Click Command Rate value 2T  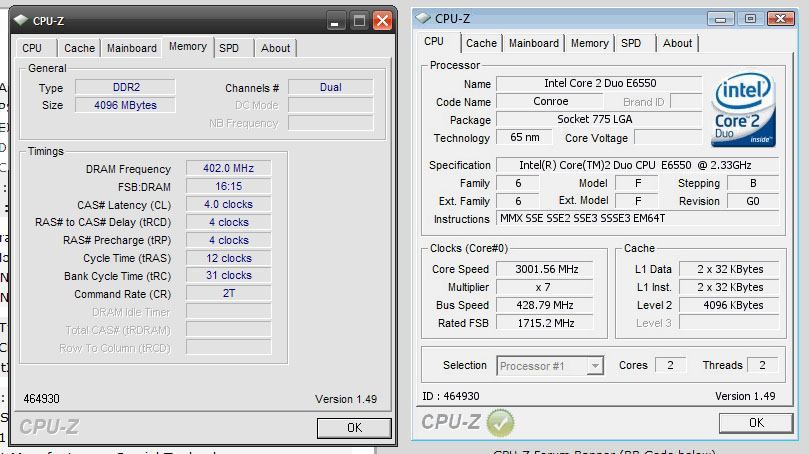point(229,294)
